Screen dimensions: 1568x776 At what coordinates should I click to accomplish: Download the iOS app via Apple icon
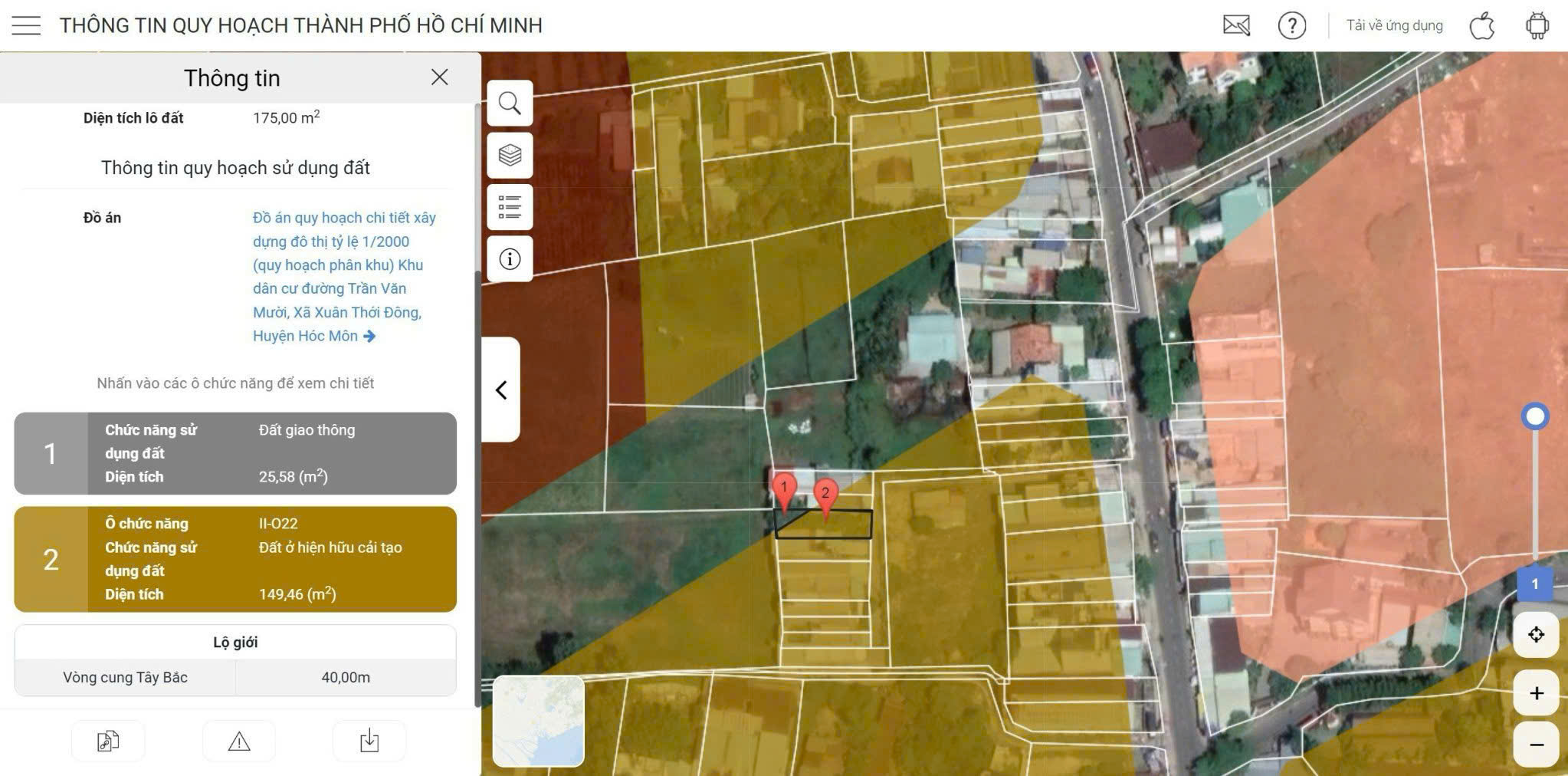[1482, 25]
